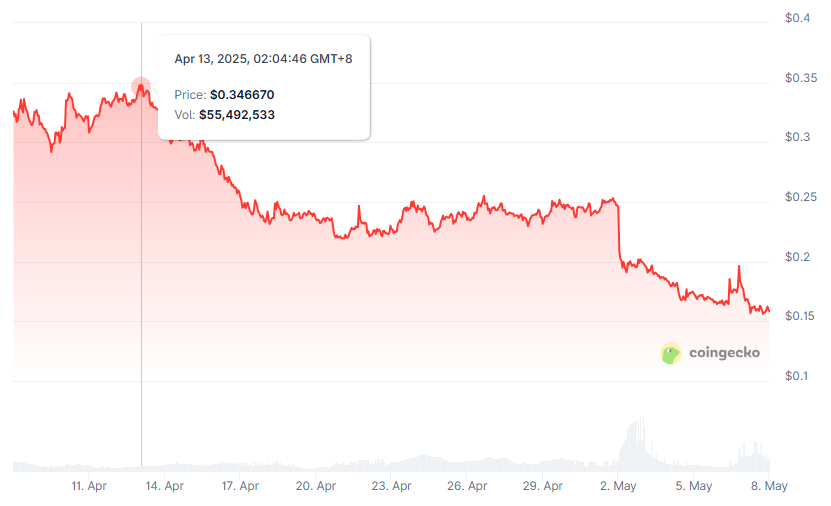Click the 8. May date label
The height and width of the screenshot is (506, 831).
pos(769,486)
